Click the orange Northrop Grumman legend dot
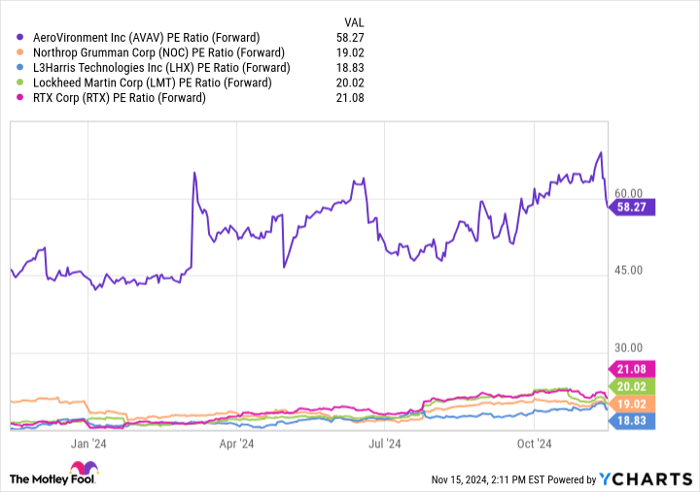Image resolution: width=700 pixels, height=492 pixels. (20, 53)
